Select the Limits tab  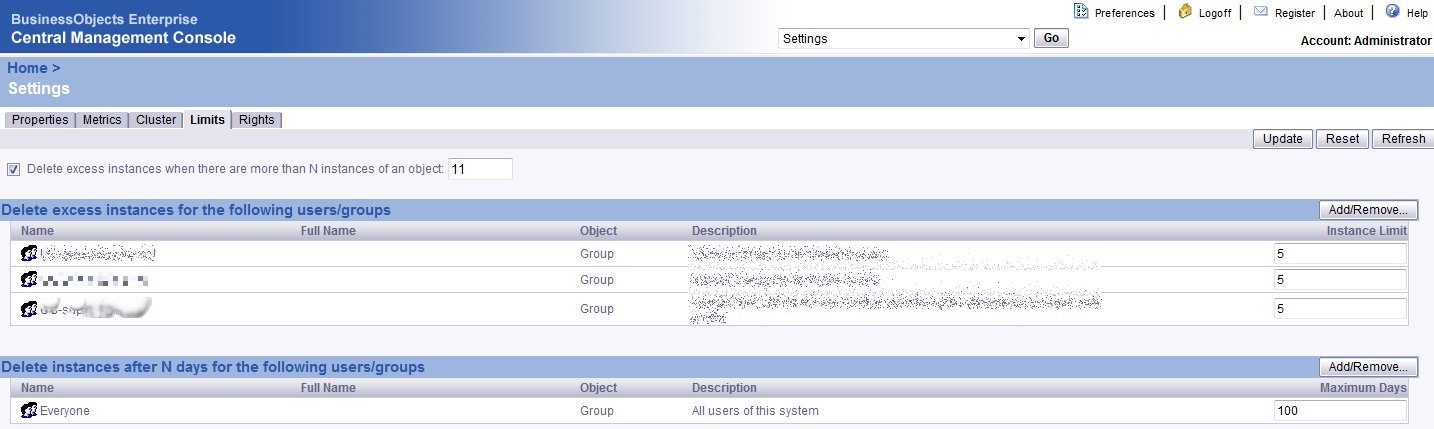(x=207, y=120)
